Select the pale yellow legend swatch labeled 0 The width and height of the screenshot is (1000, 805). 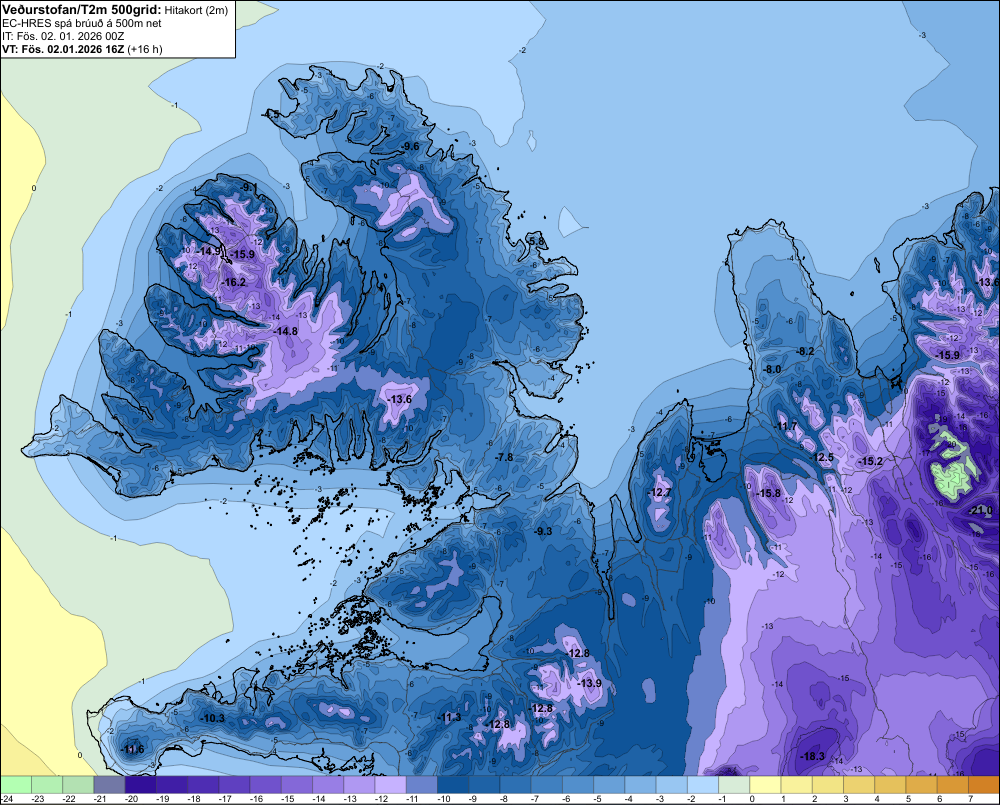pyautogui.click(x=765, y=784)
